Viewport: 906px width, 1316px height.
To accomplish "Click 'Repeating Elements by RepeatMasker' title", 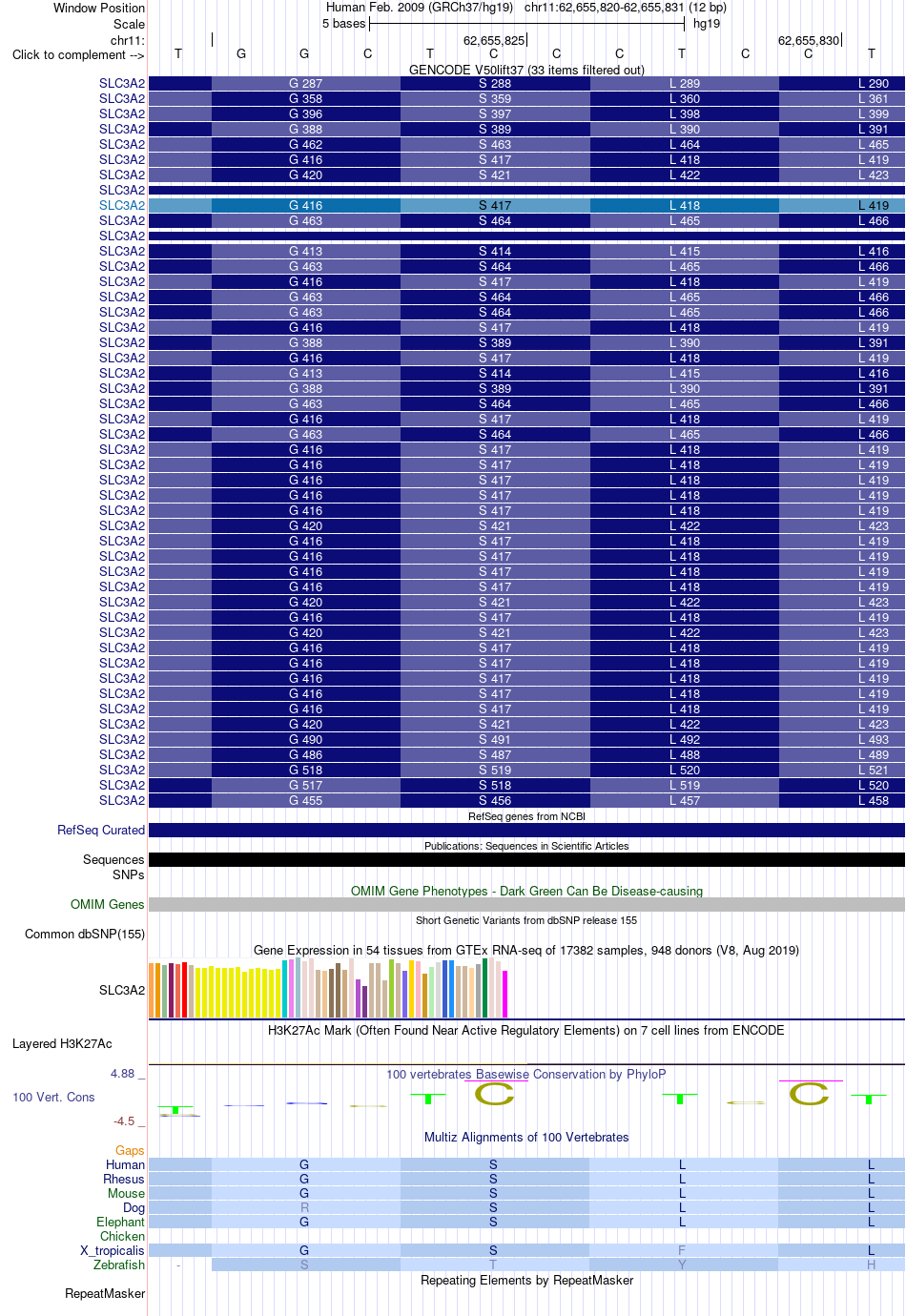I will click(x=526, y=1280).
